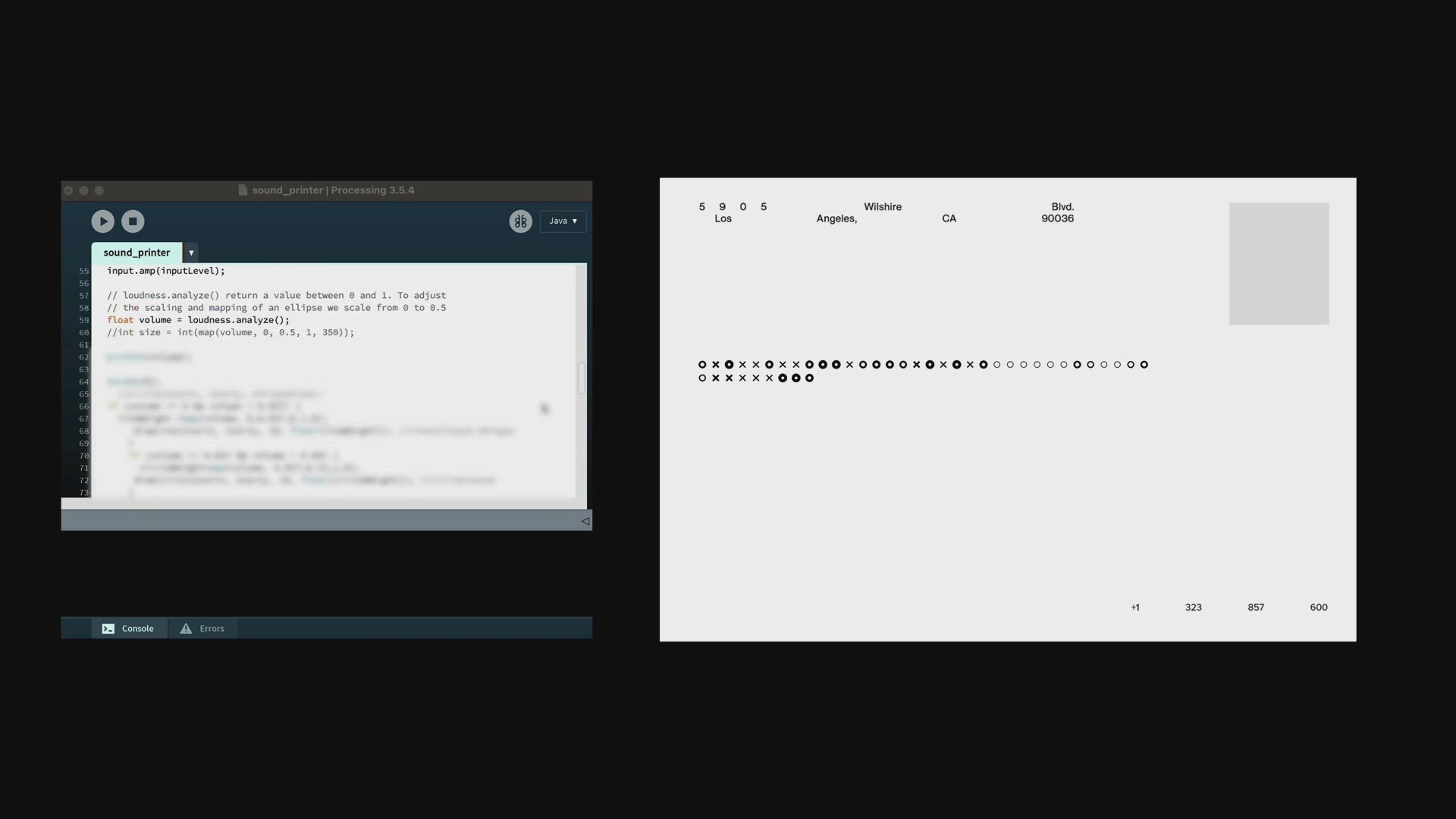
Task: Run the sketch with the play button
Action: pyautogui.click(x=102, y=221)
